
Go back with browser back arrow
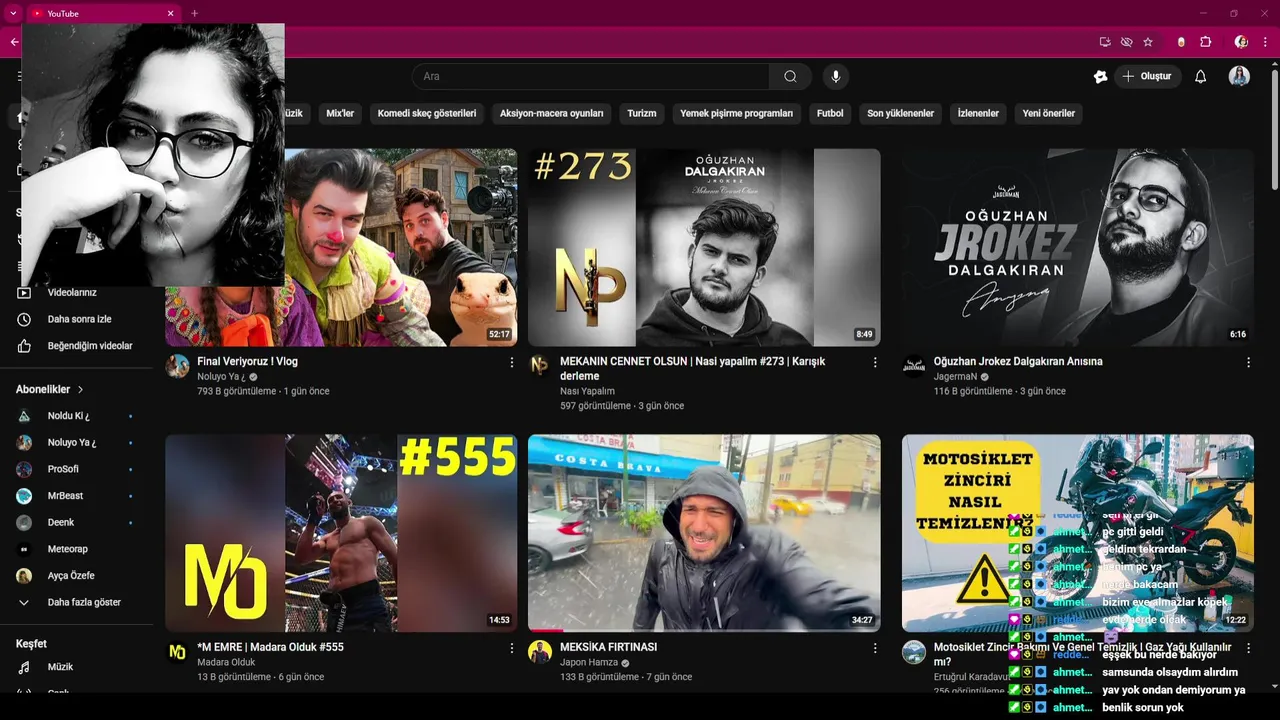[x=14, y=42]
